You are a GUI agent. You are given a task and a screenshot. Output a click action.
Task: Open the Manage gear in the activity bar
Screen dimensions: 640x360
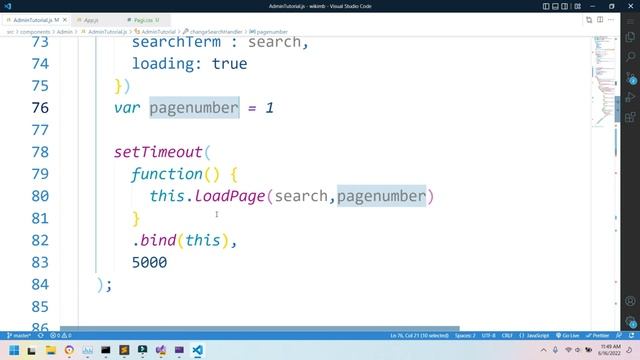click(x=630, y=321)
